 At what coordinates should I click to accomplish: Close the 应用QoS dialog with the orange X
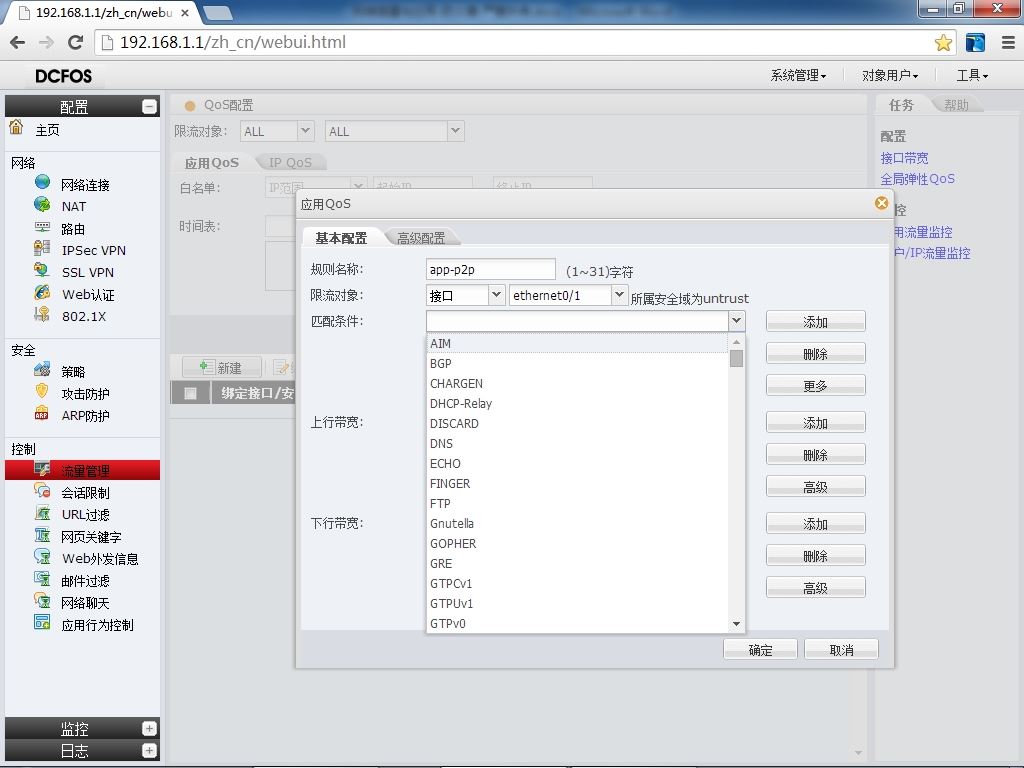coord(881,203)
